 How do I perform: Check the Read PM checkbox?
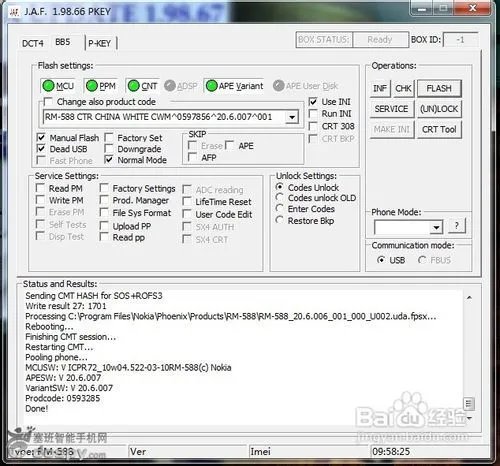[x=40, y=188]
